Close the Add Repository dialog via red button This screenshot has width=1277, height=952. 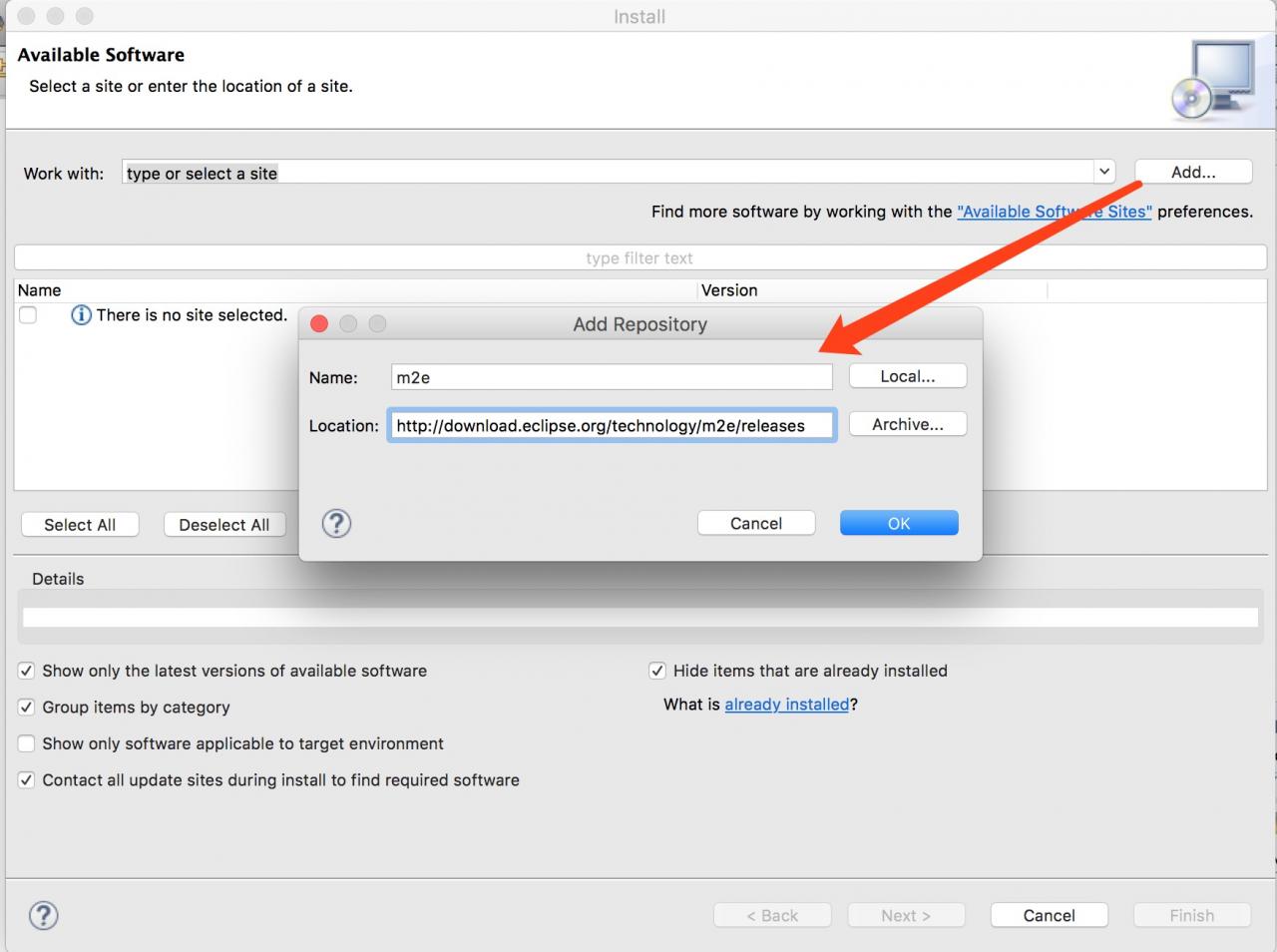pos(319,323)
